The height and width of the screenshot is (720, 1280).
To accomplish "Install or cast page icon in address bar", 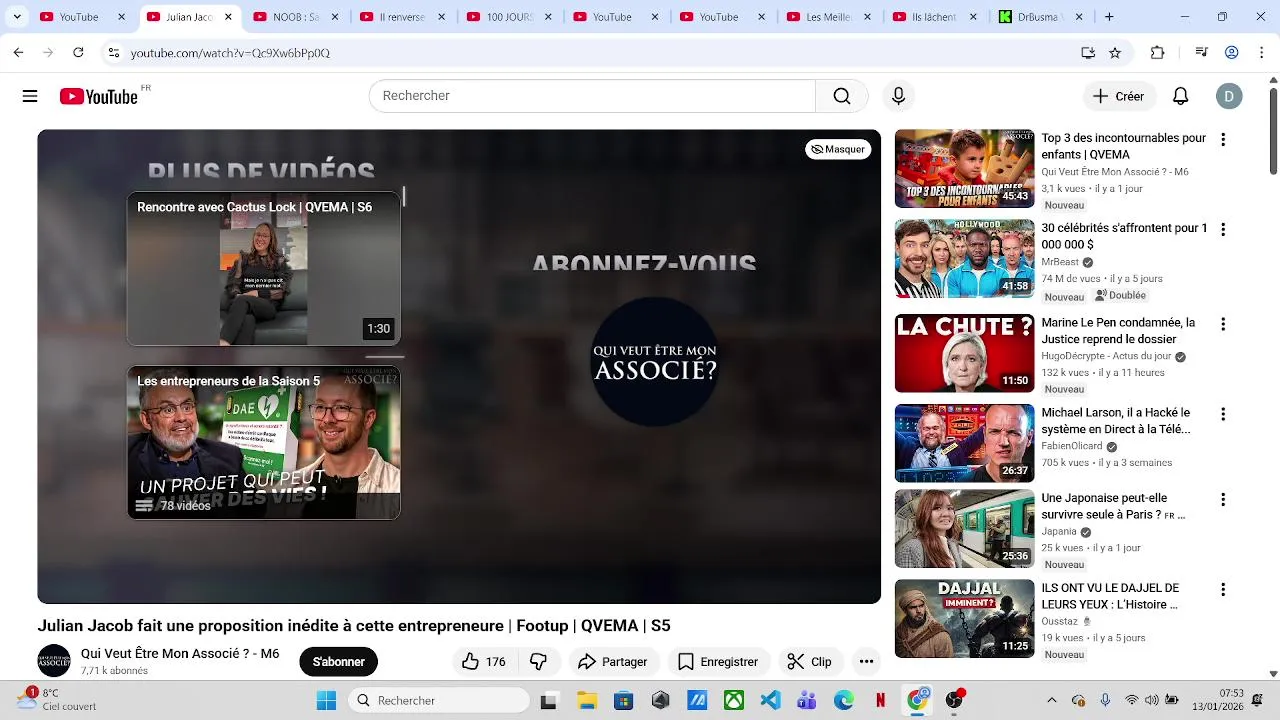I will pos(1088,53).
